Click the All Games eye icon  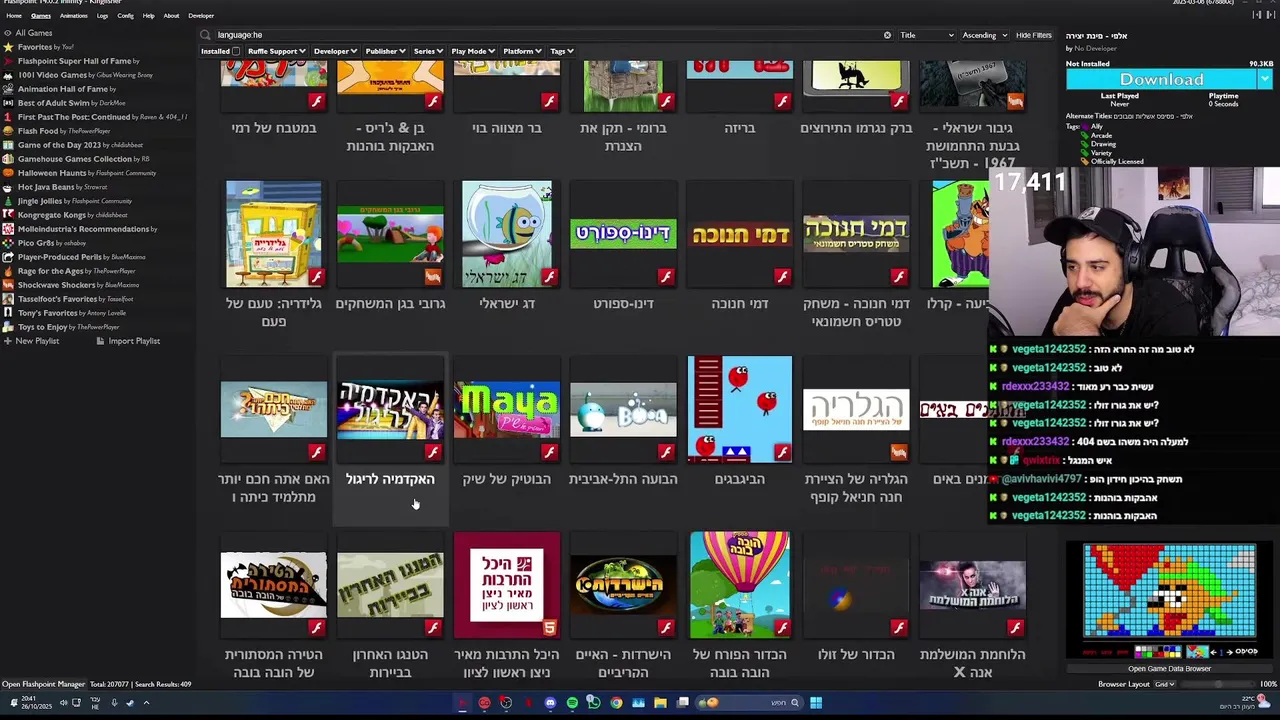pos(8,33)
